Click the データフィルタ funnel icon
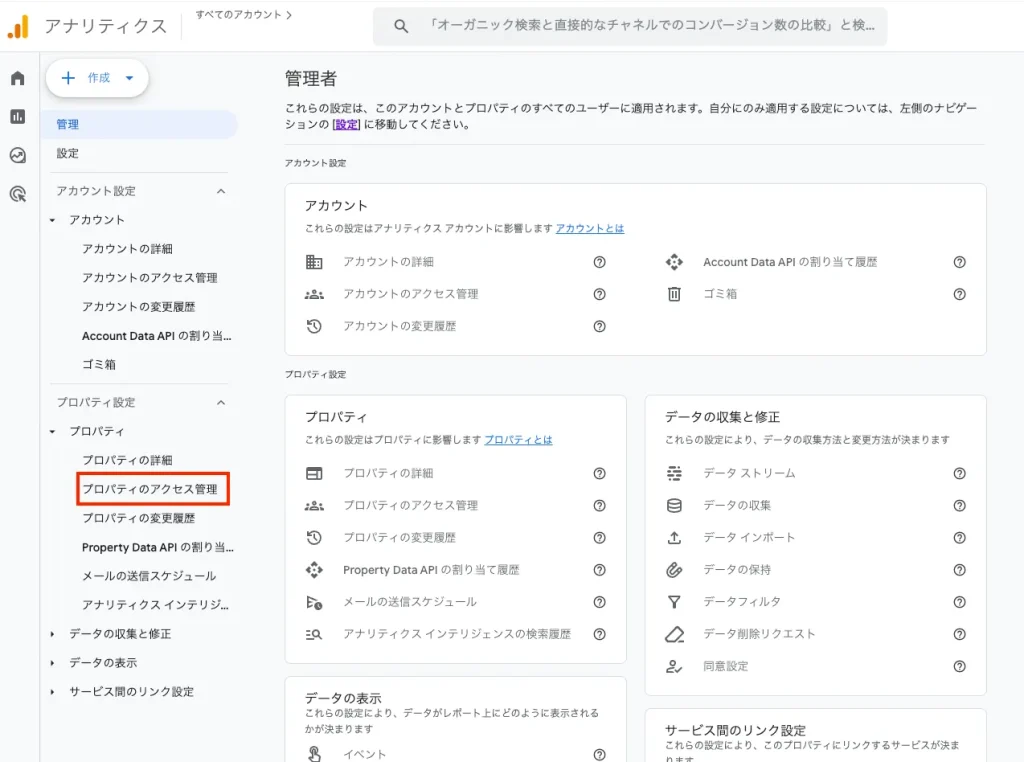1024x762 pixels. click(x=674, y=602)
